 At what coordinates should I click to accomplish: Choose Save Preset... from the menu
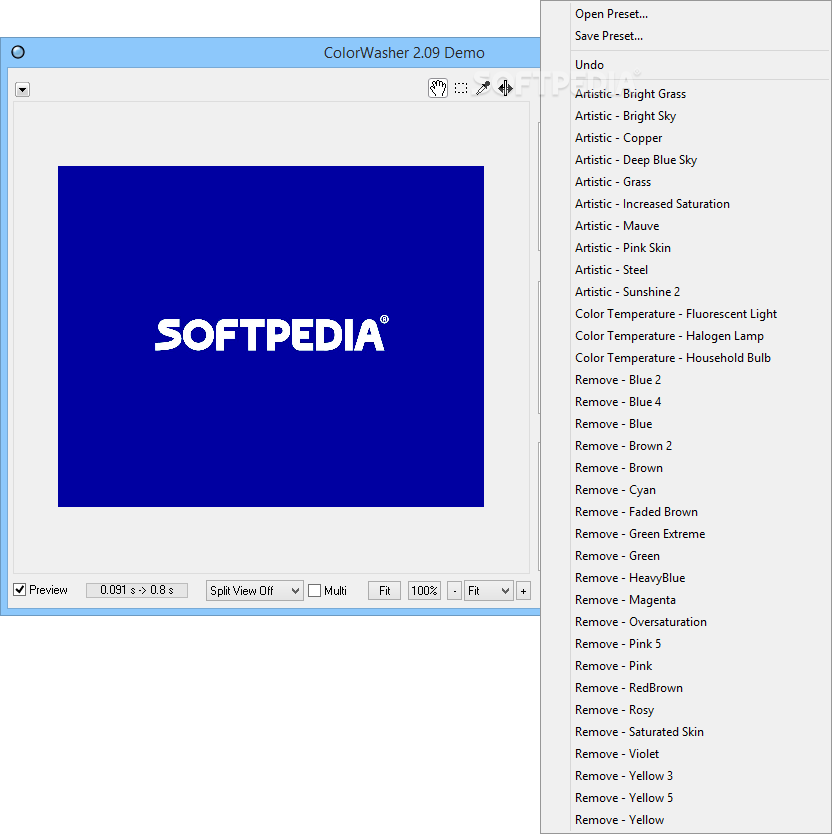685,36
